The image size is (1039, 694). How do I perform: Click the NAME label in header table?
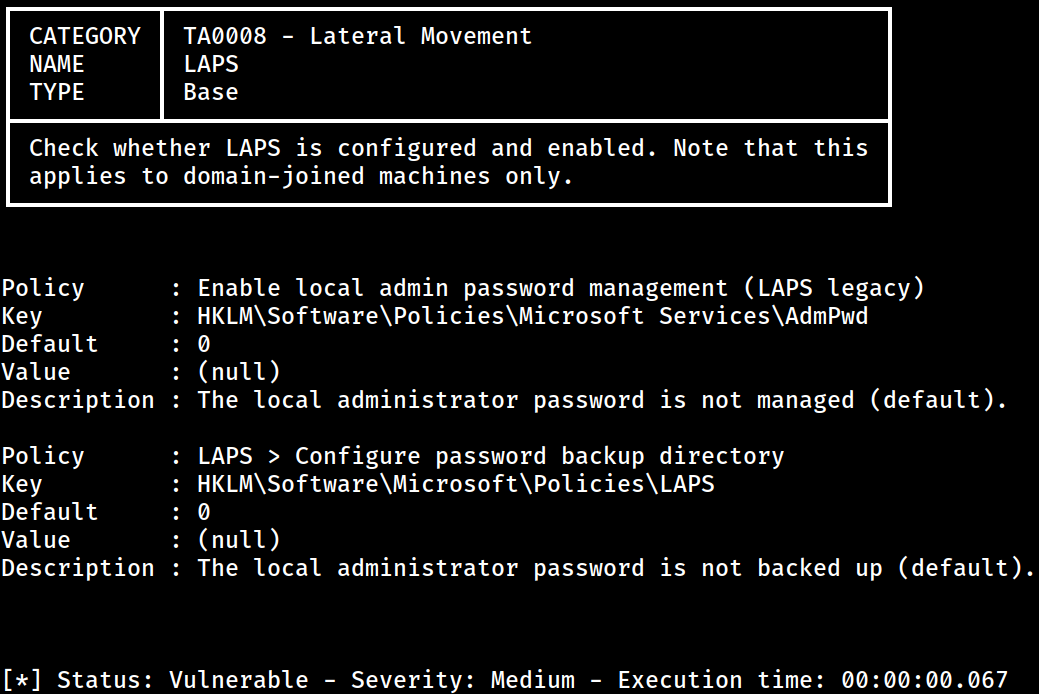(57, 64)
